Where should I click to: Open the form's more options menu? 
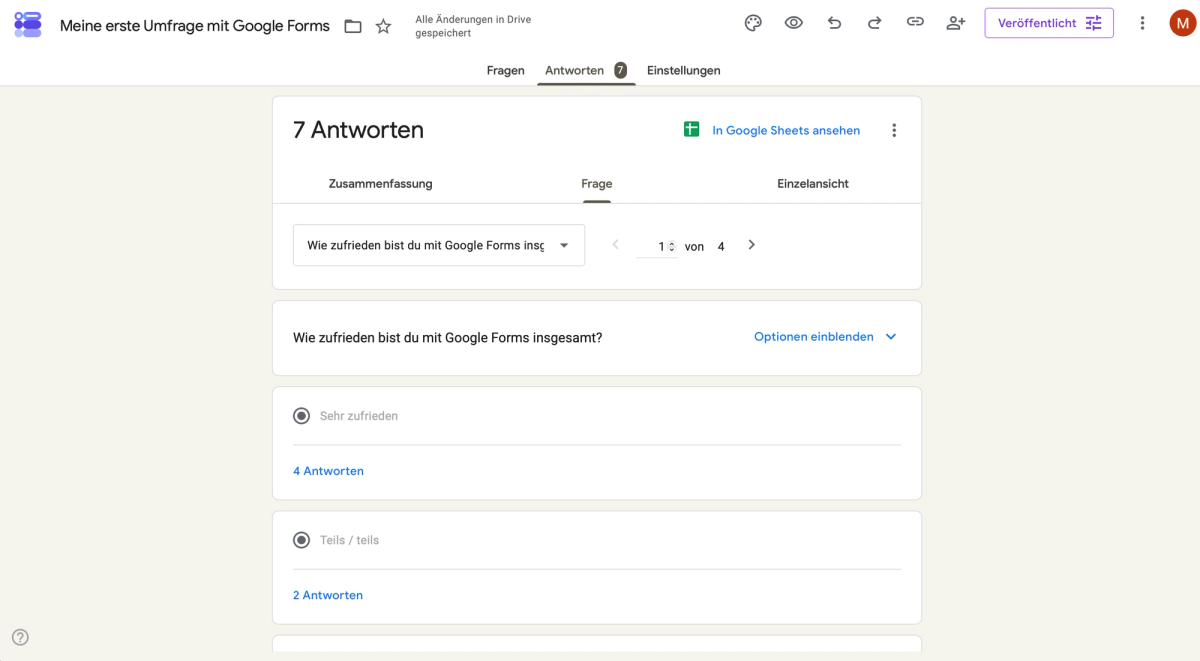point(1142,23)
